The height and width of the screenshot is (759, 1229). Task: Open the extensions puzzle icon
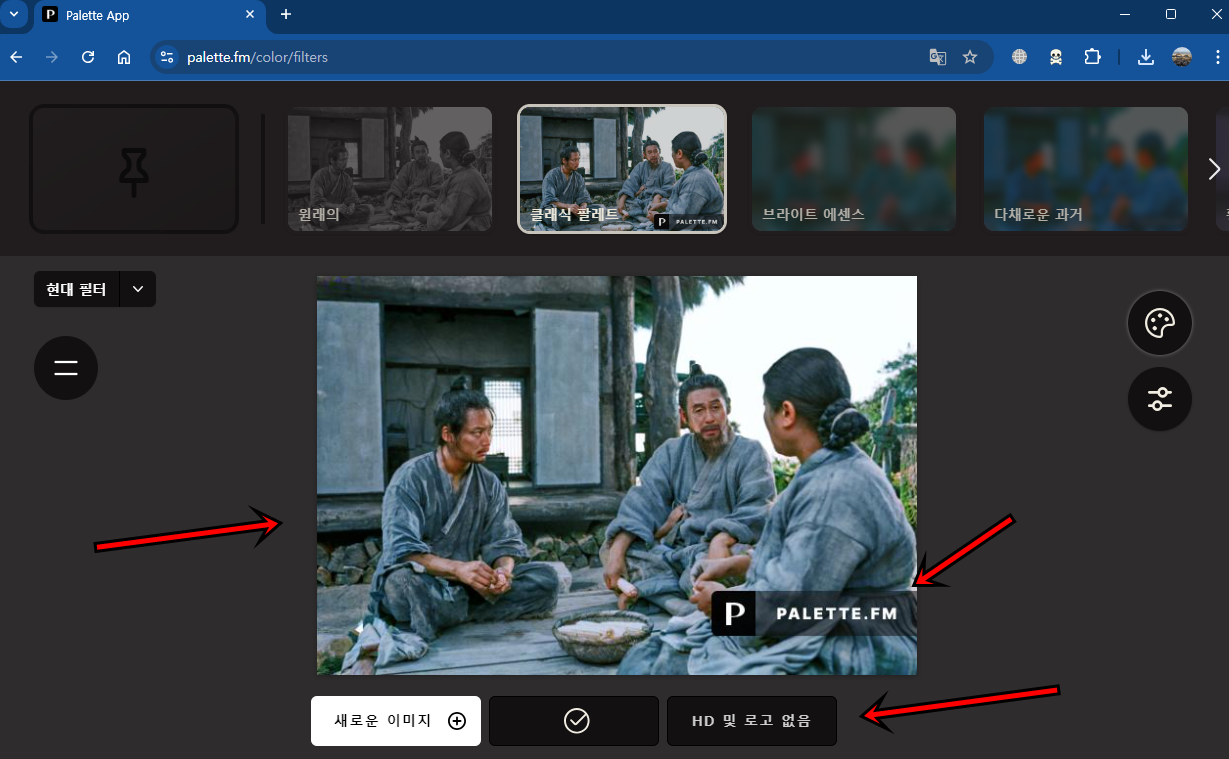1092,57
